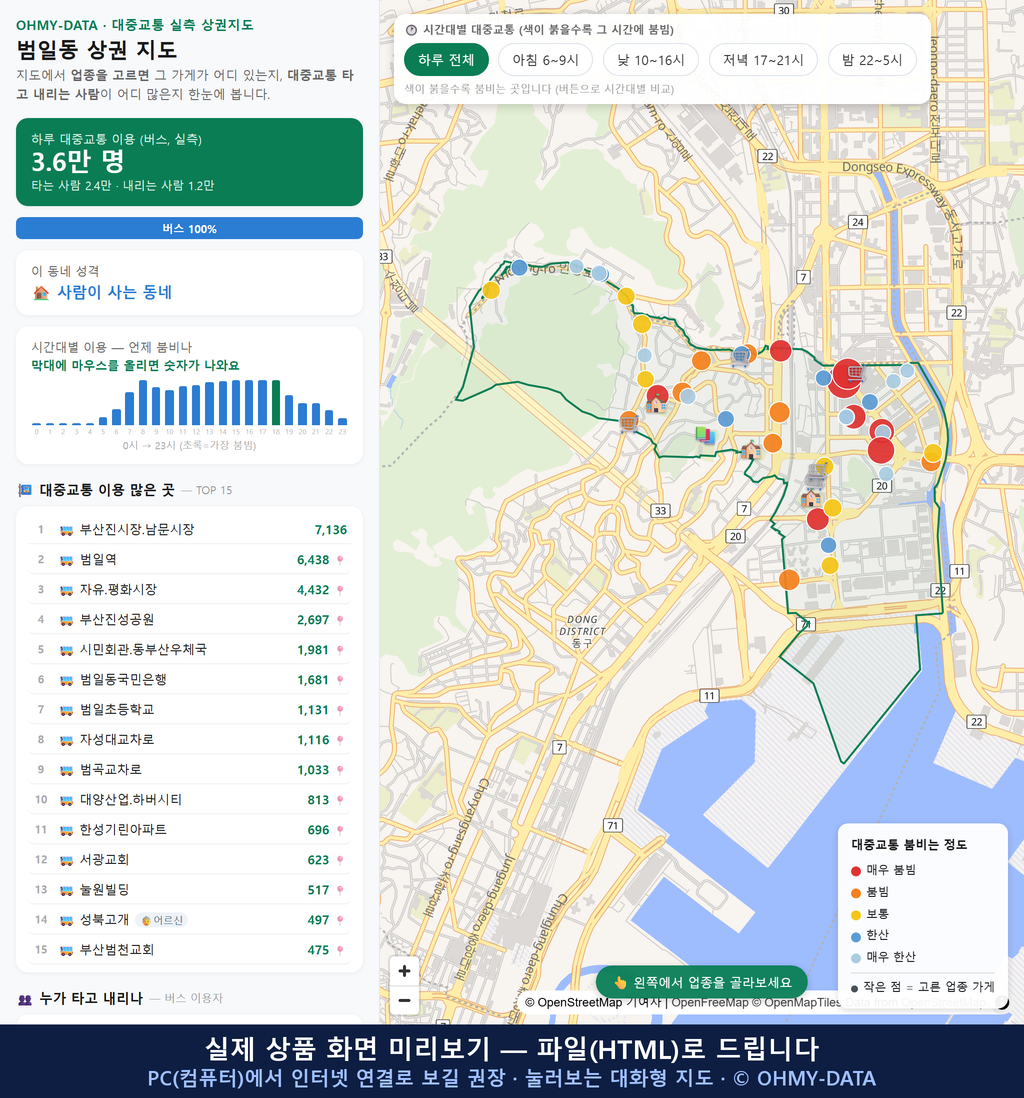Click the 범일동 상권 지도 title
This screenshot has width=1024, height=1098.
[97, 50]
